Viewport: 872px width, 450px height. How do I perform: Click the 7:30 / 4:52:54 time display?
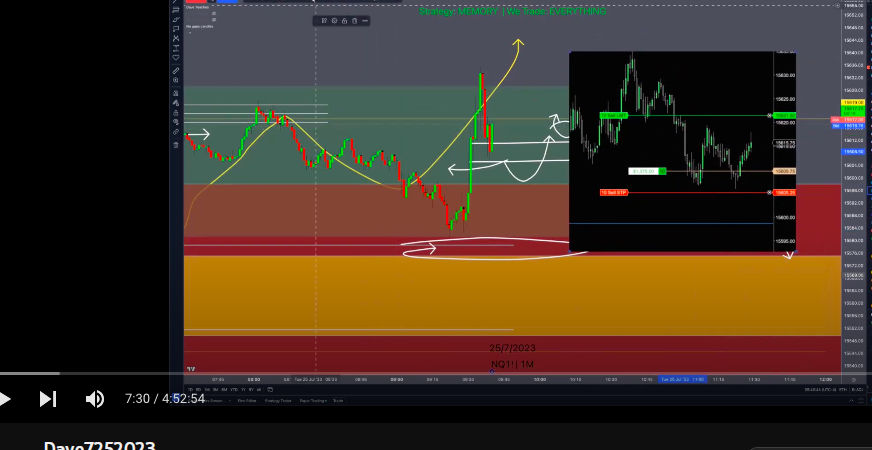[165, 399]
